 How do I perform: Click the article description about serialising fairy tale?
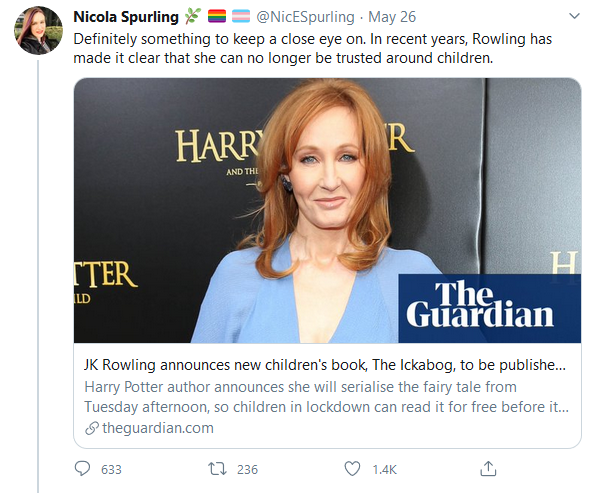click(327, 397)
